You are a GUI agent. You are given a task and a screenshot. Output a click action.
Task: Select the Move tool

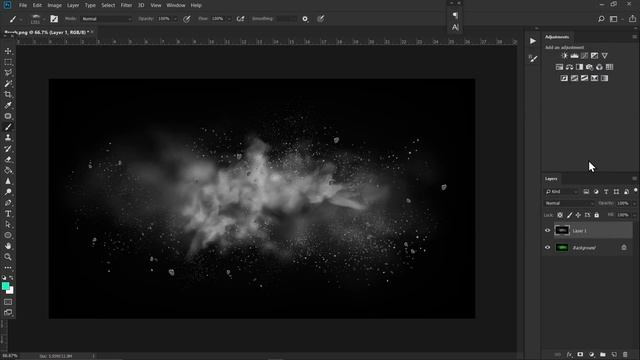coord(8,51)
